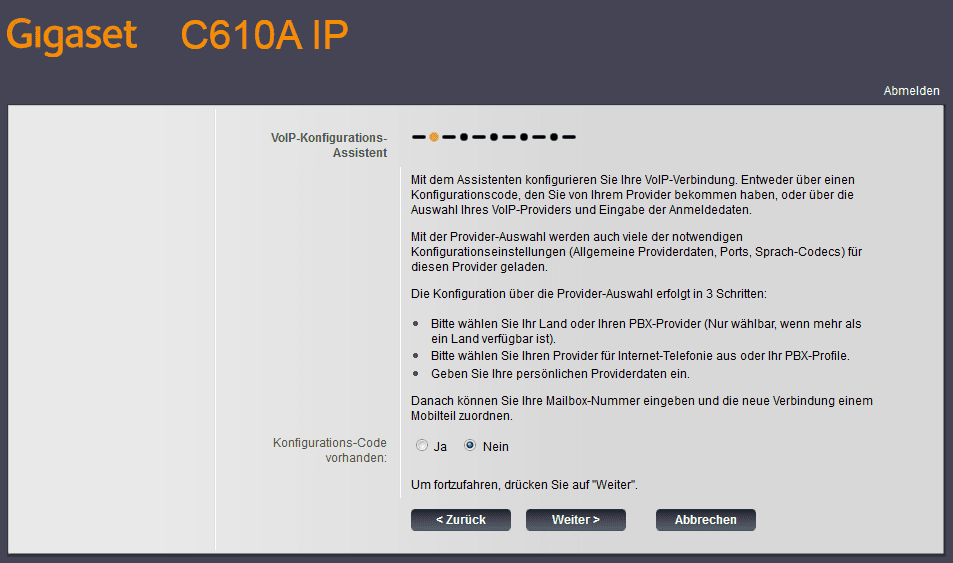
Task: Click the fourth progress step dot
Action: click(524, 137)
